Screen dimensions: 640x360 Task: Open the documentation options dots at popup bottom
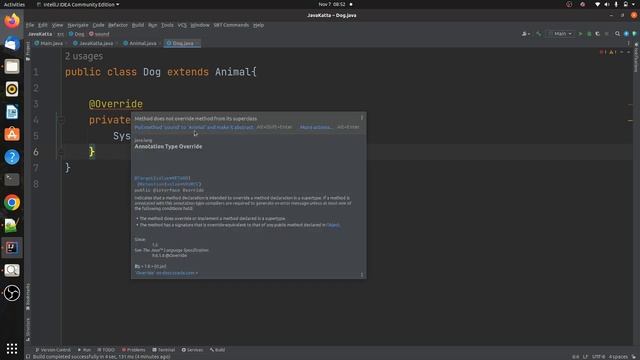point(362,274)
